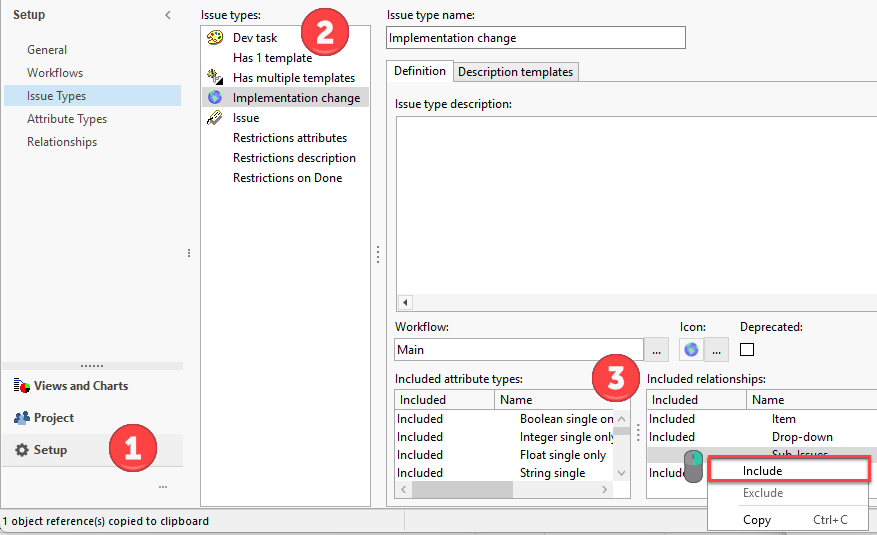Image resolution: width=877 pixels, height=535 pixels.
Task: Click the Dev task palette icon
Action: 215,37
